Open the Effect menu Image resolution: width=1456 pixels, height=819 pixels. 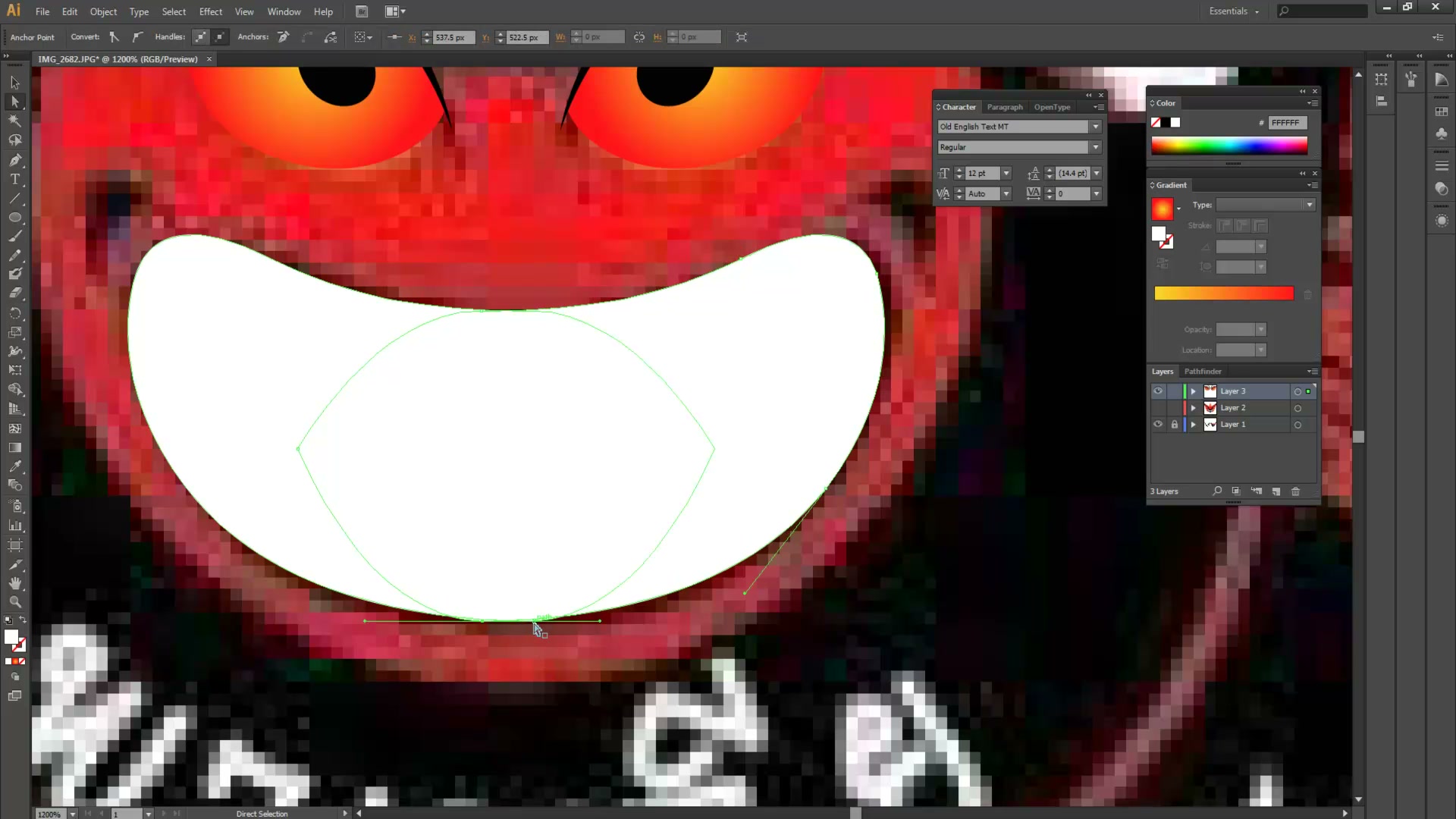[211, 11]
